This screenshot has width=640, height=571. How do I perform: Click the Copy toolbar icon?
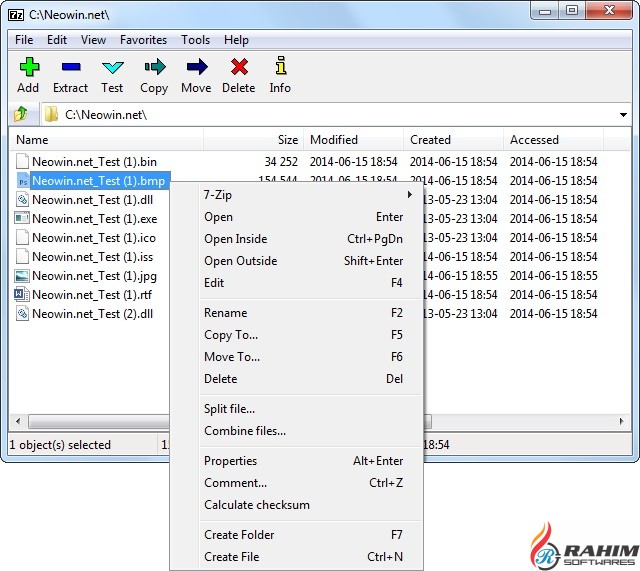[x=154, y=67]
